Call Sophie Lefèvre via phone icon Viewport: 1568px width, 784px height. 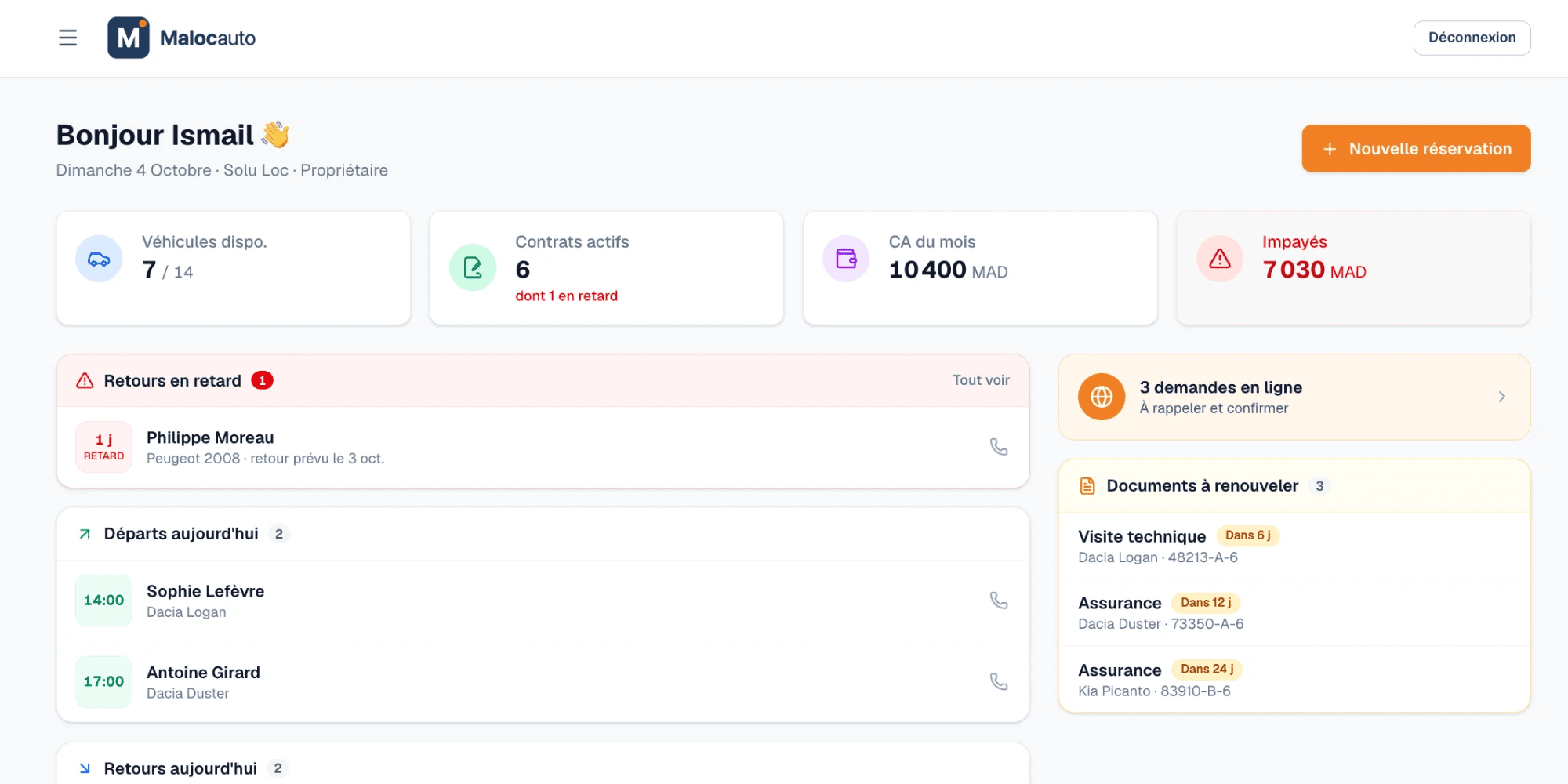[999, 601]
